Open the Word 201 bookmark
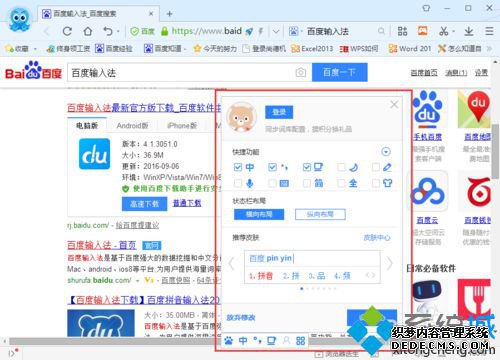The width and height of the screenshot is (500, 360). [410, 49]
